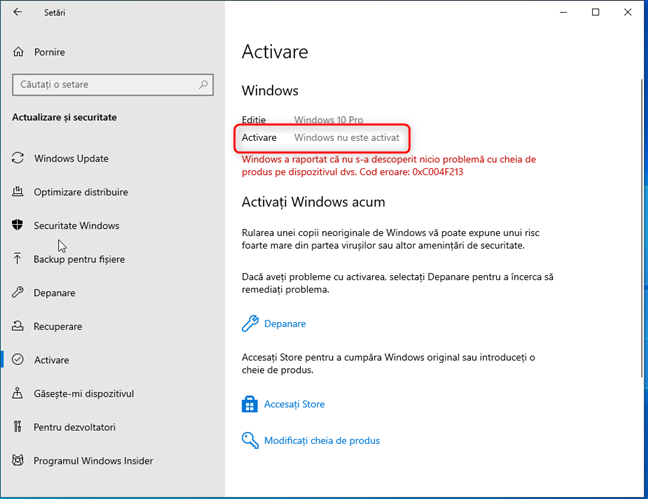Viewport: 648px width, 499px height.
Task: Open Securitate Windows section
Action: 76,225
